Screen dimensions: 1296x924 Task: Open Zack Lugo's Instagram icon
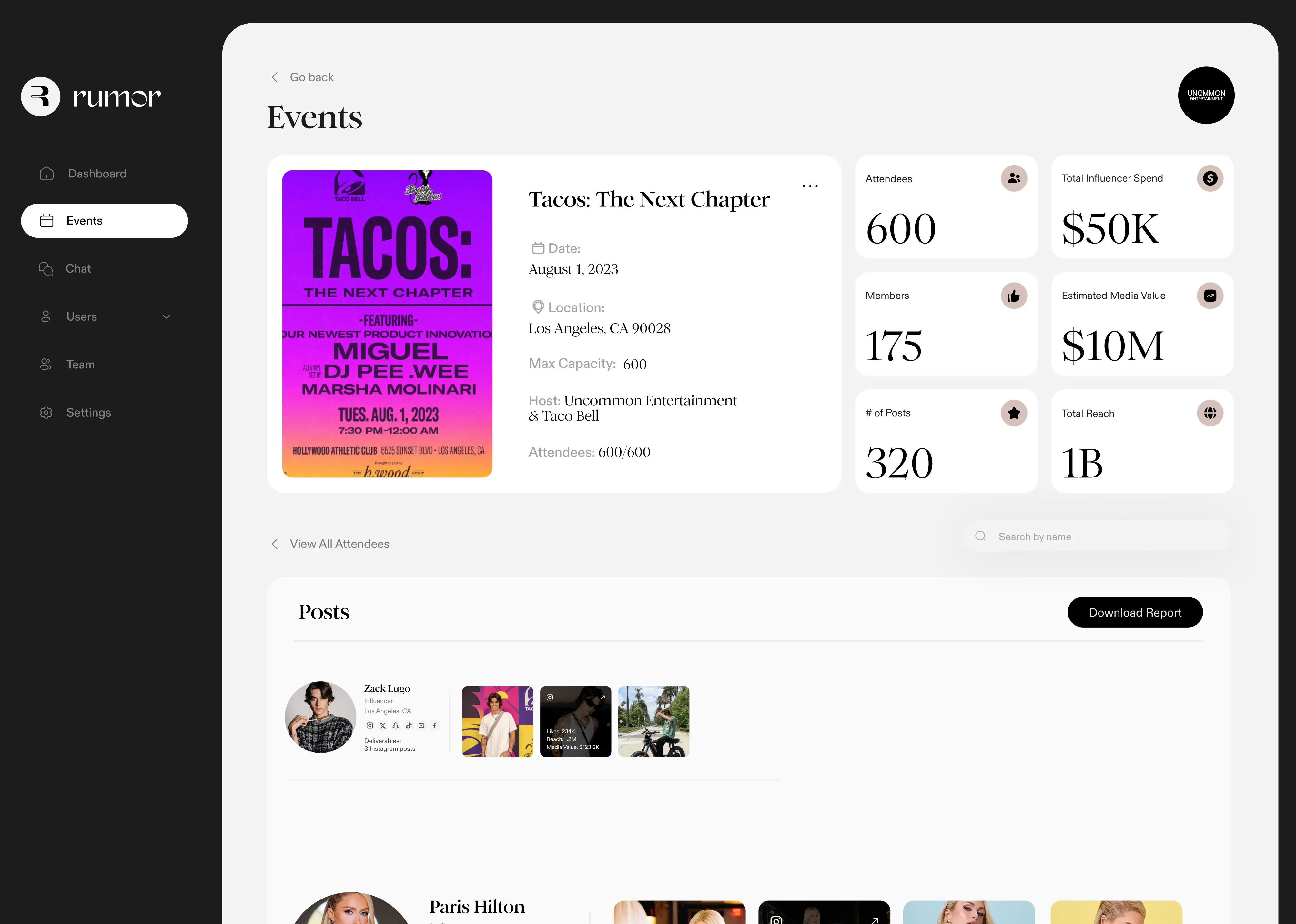tap(370, 726)
